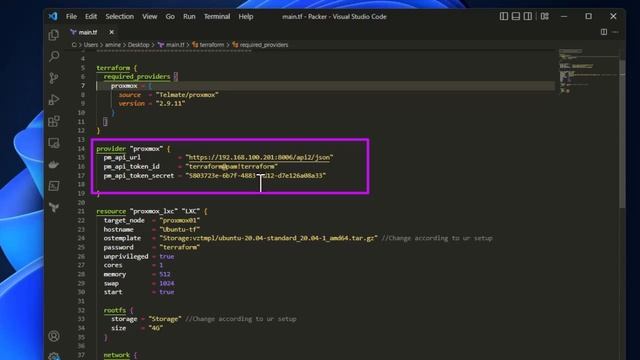
Task: Open the Source Control view
Action: click(x=53, y=78)
